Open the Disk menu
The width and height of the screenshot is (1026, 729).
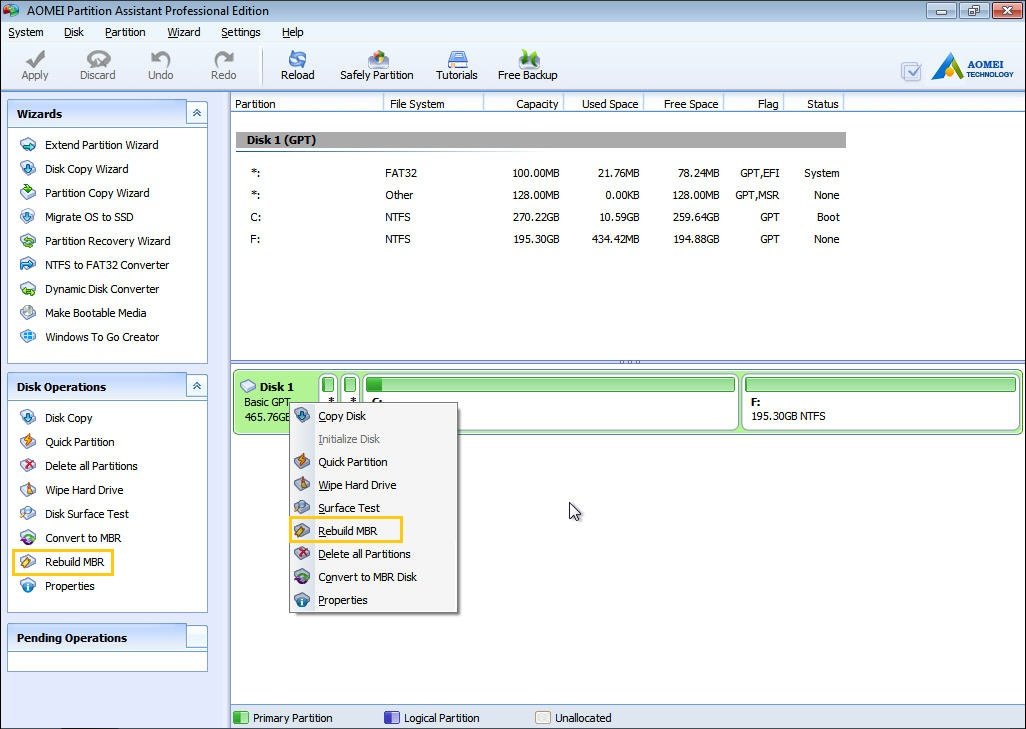point(74,32)
